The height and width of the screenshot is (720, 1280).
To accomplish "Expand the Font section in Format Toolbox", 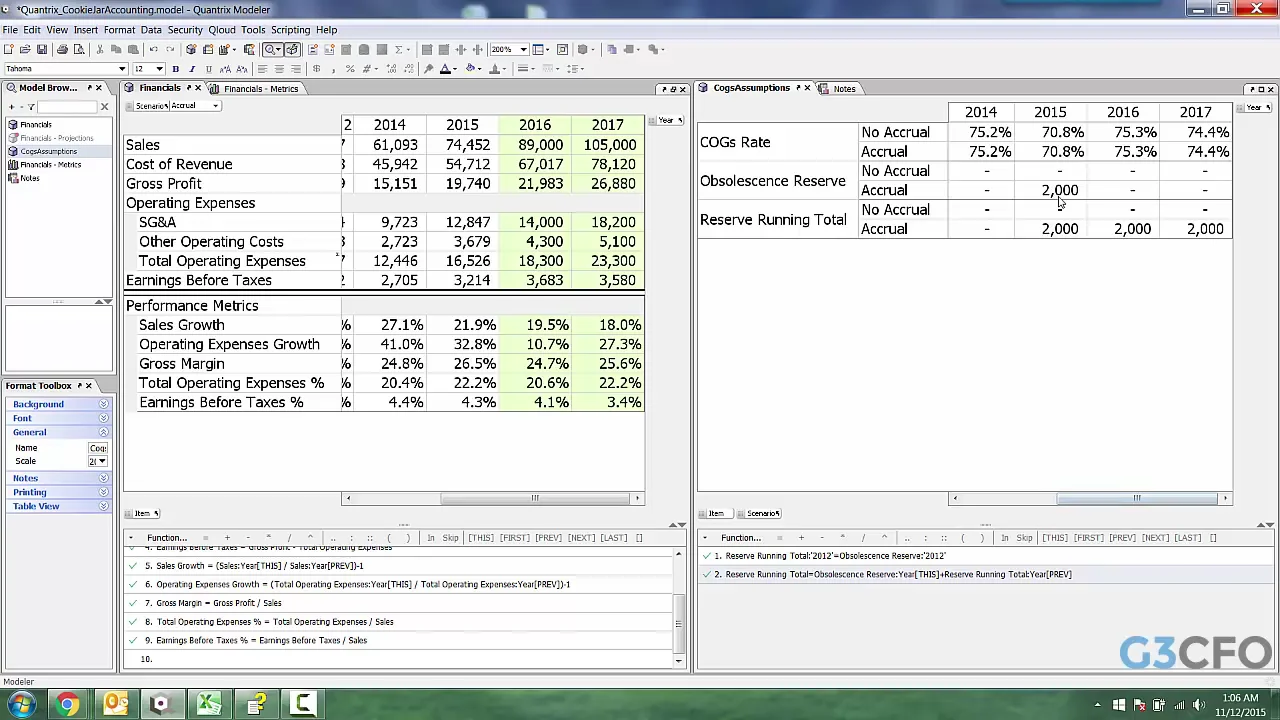I will pyautogui.click(x=103, y=418).
